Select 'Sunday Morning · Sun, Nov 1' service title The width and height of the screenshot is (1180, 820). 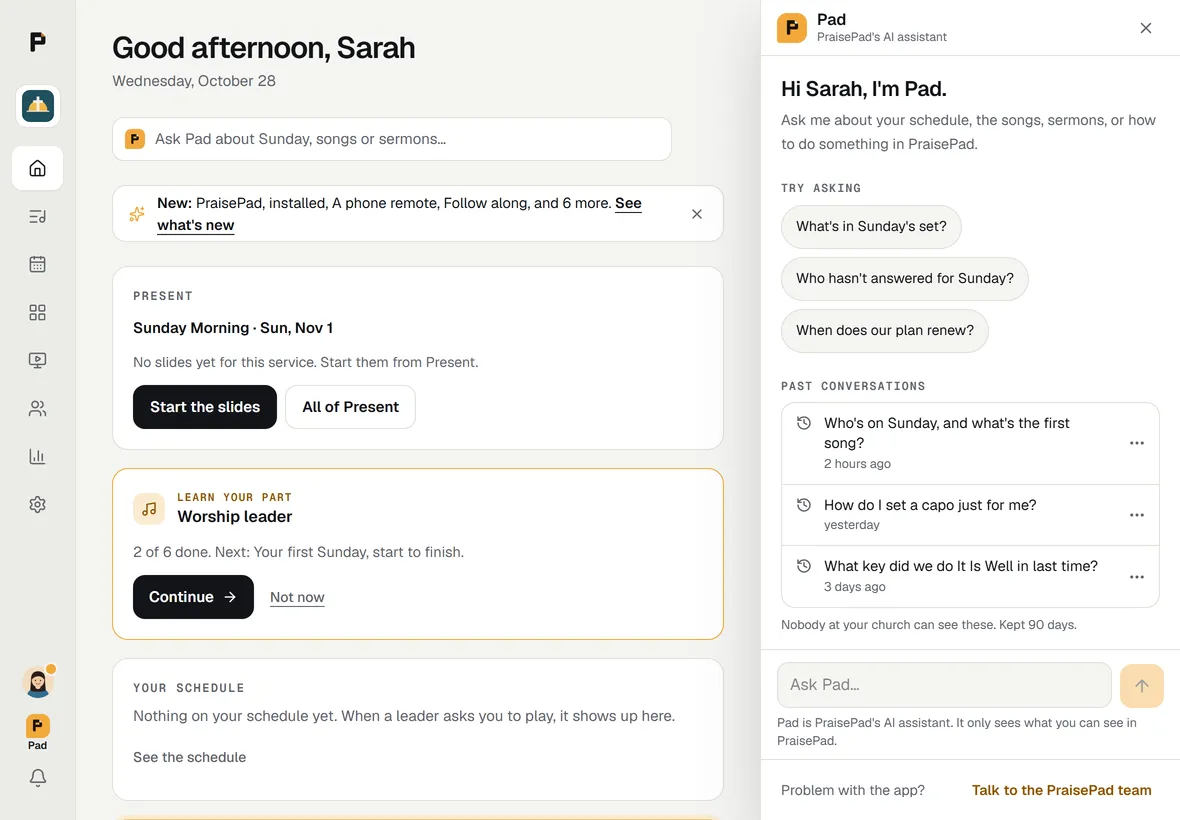(233, 328)
